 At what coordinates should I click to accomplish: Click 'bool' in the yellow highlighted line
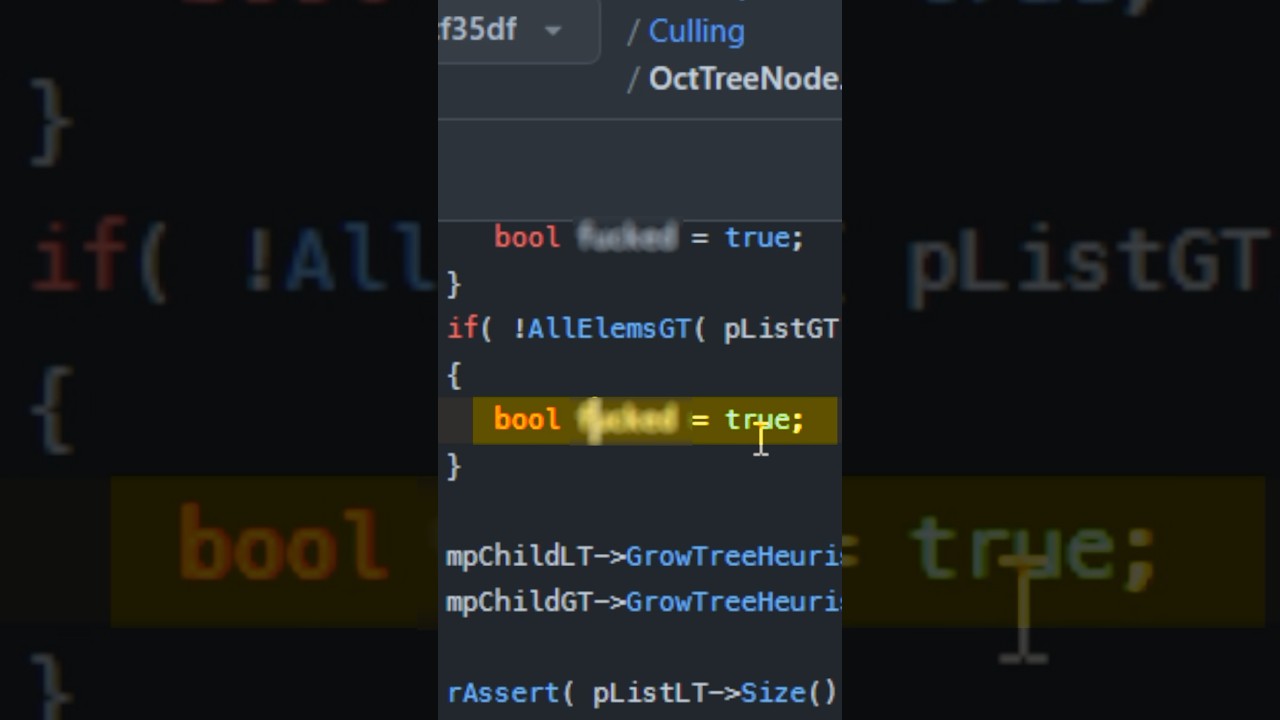(527, 419)
